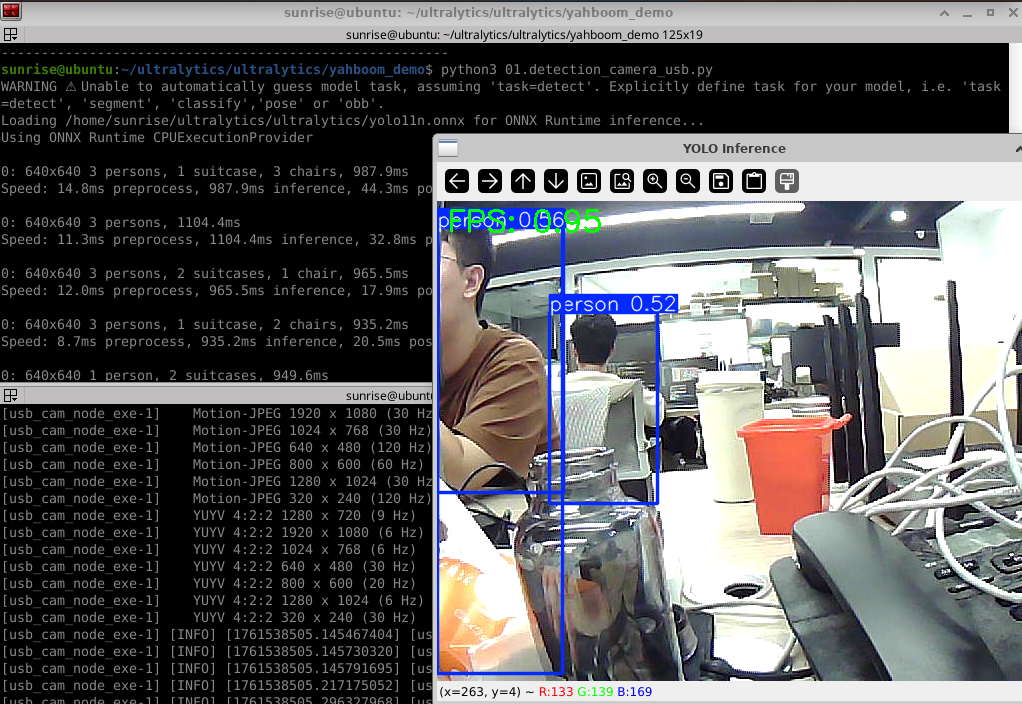Viewport: 1022px width, 704px height.
Task: Click the YOLO Inference window title
Action: (x=734, y=149)
